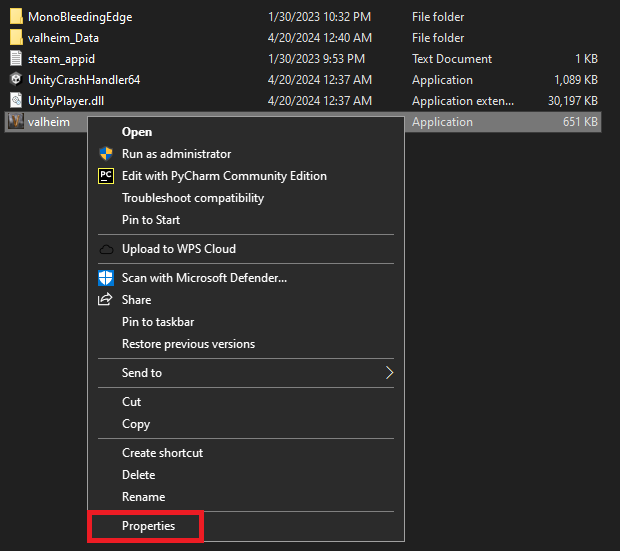Open Properties from the context menu
The height and width of the screenshot is (551, 620).
click(148, 526)
